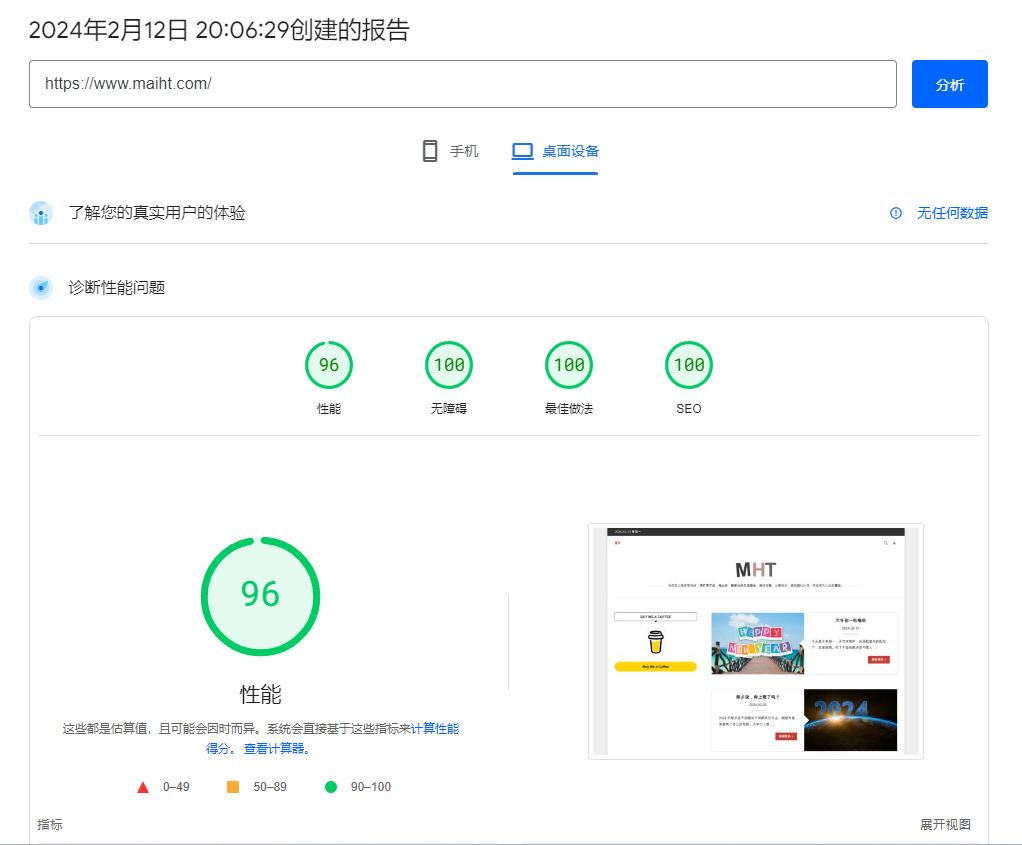This screenshot has width=1022, height=845.
Task: Click the page screenshot thumbnail of MHT site
Action: click(755, 642)
